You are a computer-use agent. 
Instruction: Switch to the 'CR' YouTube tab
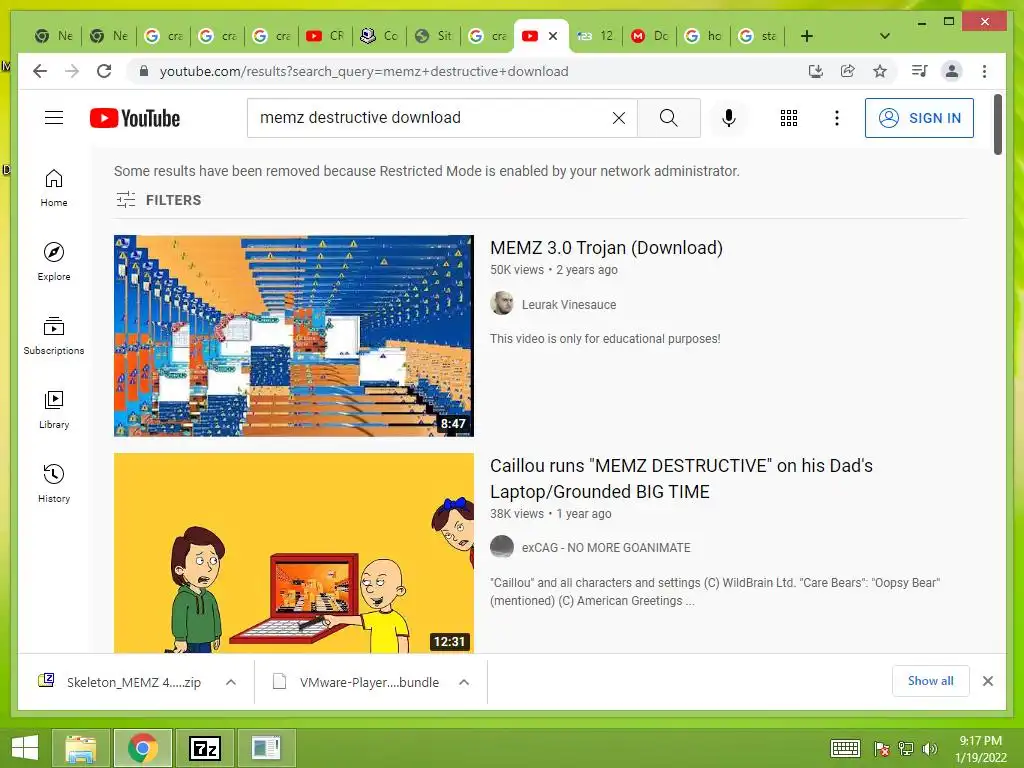point(325,36)
